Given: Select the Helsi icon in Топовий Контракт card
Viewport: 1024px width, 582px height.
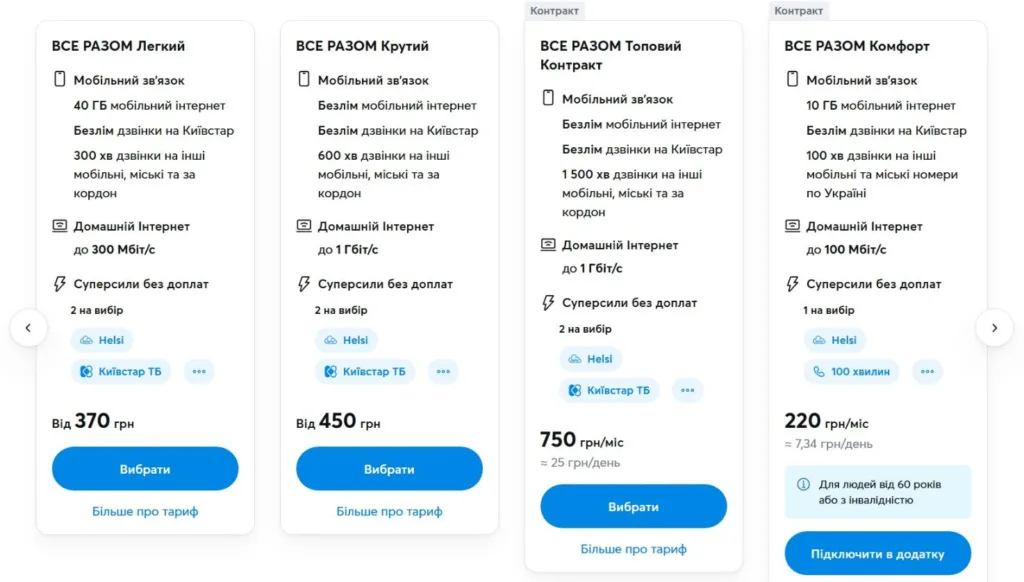Looking at the screenshot, I should click(x=575, y=359).
